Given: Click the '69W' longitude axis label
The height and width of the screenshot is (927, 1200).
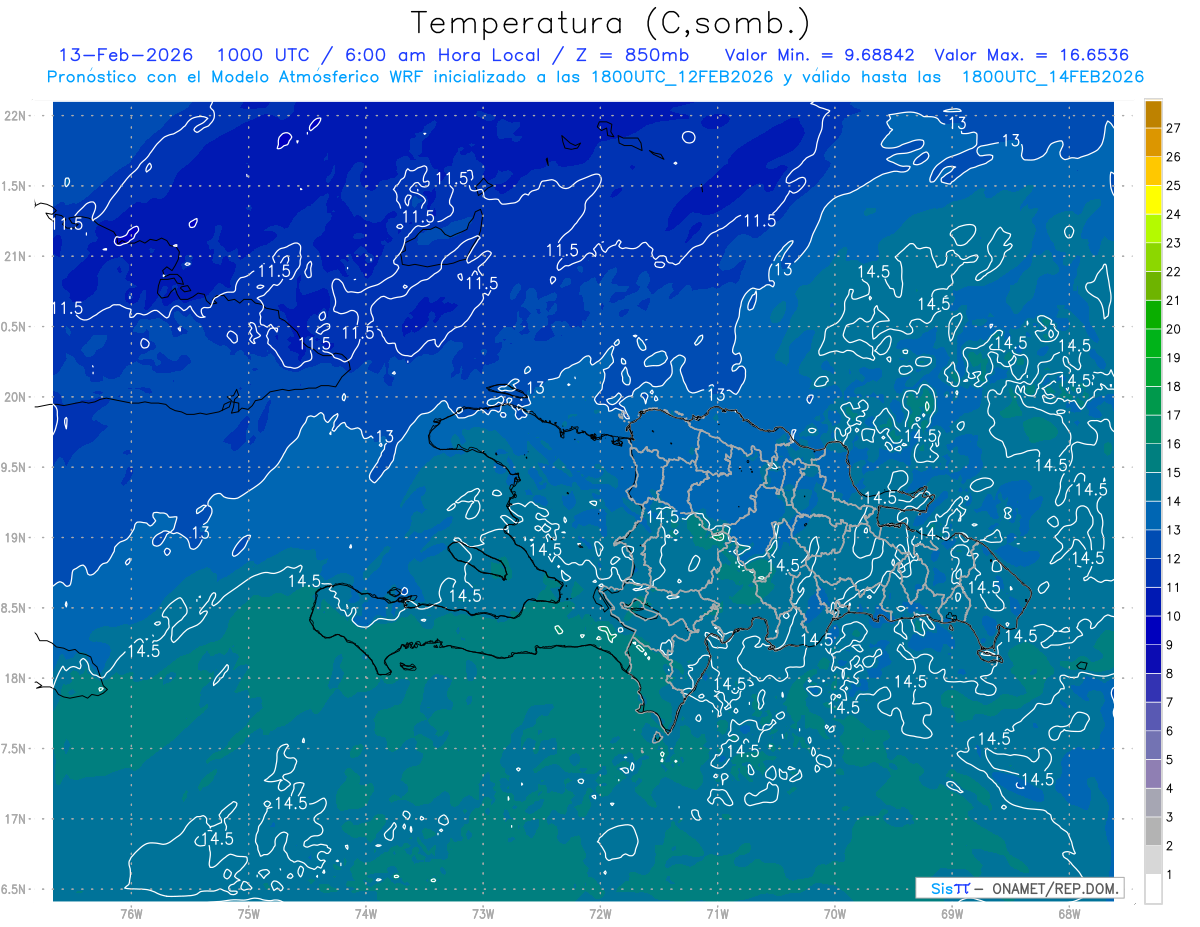Looking at the screenshot, I should tap(952, 913).
